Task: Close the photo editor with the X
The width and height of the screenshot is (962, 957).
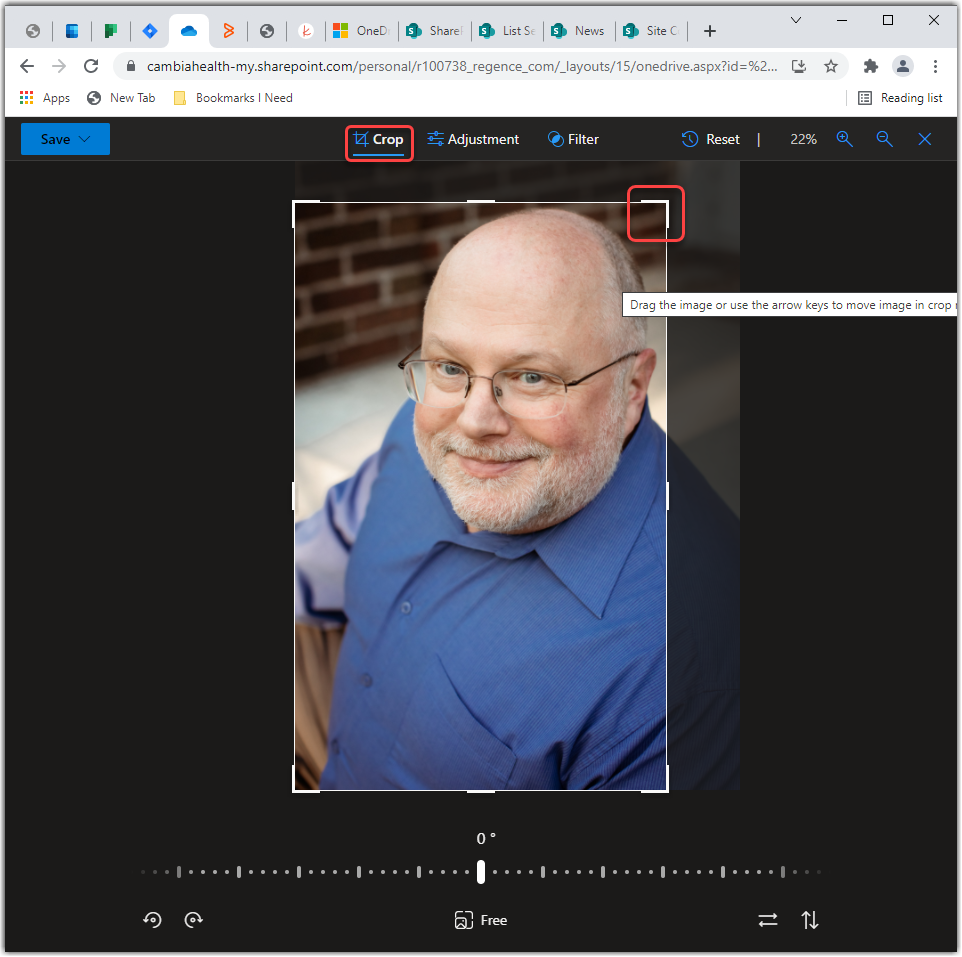Action: click(x=924, y=139)
